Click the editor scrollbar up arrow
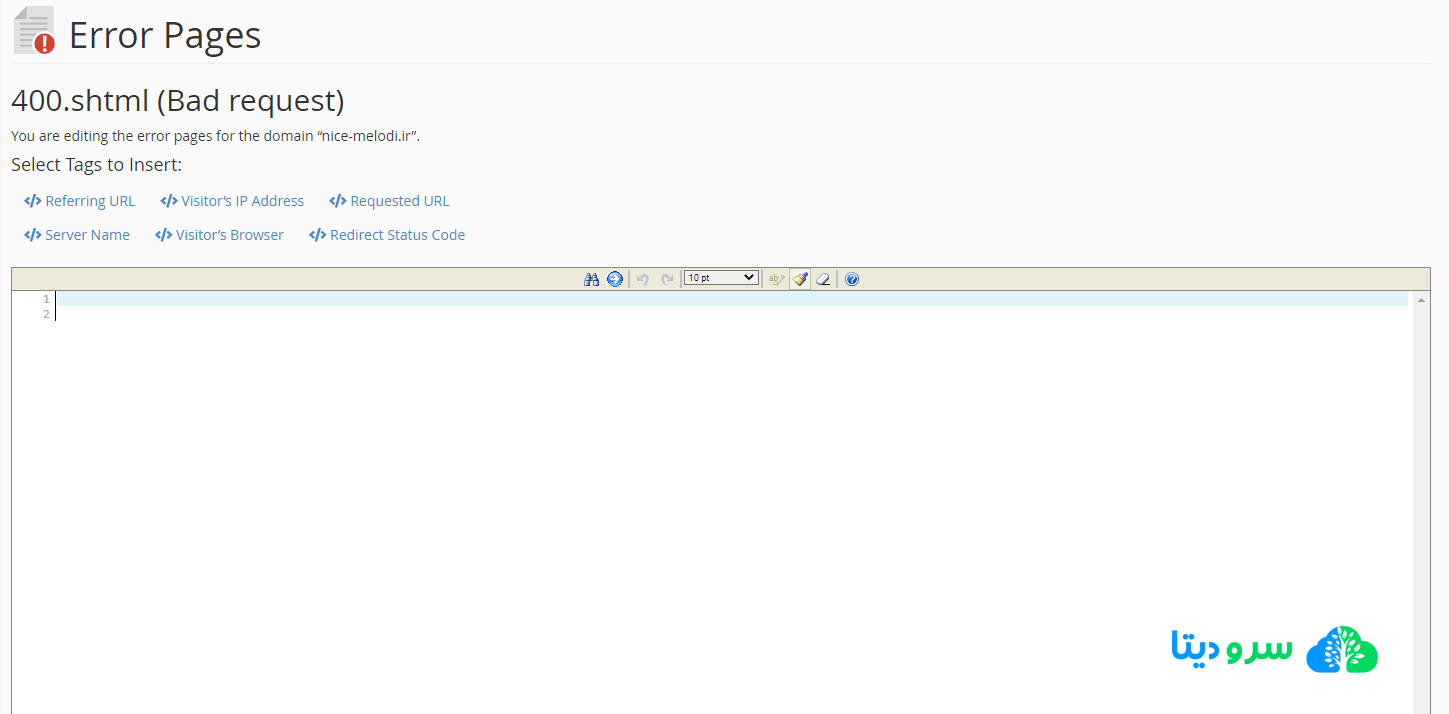This screenshot has width=1449, height=714. click(x=1421, y=301)
